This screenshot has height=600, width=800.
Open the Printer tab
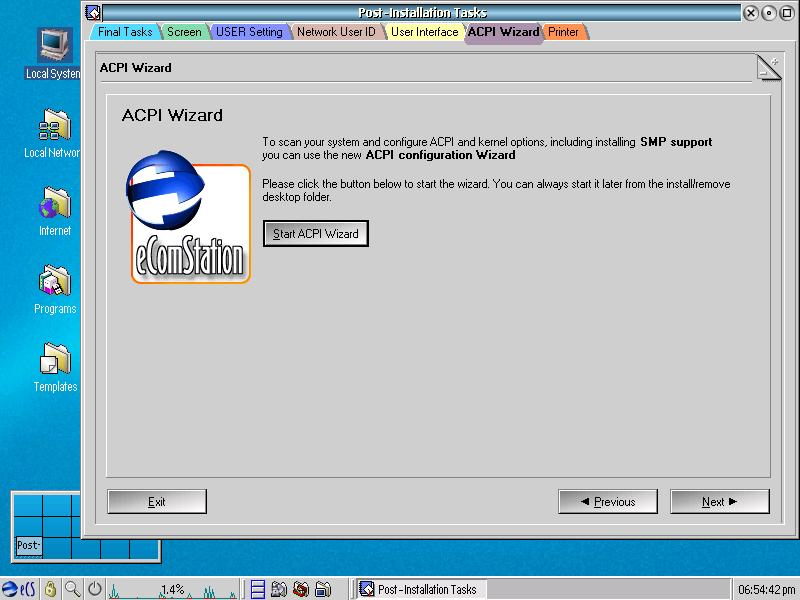click(564, 32)
